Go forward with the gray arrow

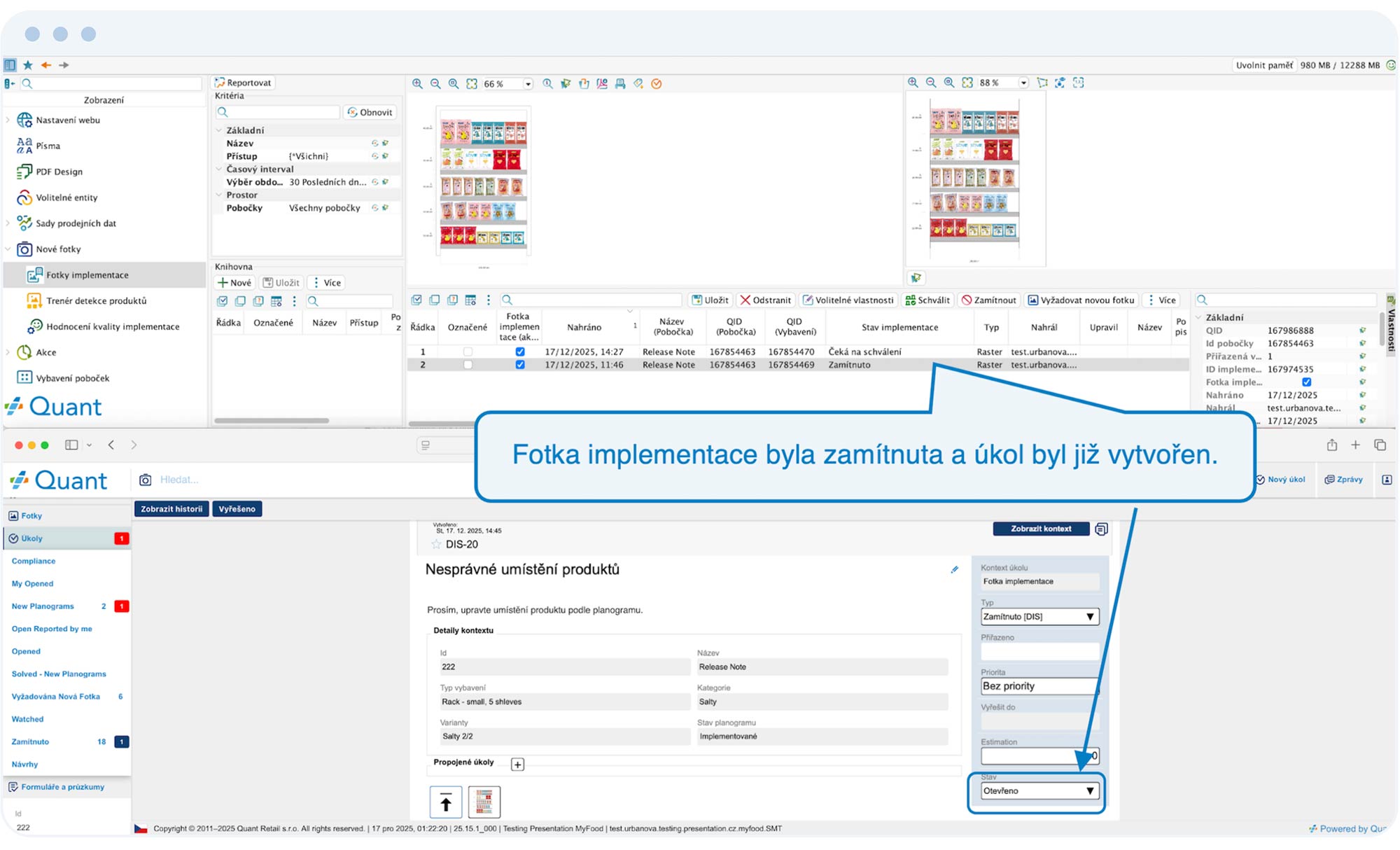pos(64,65)
